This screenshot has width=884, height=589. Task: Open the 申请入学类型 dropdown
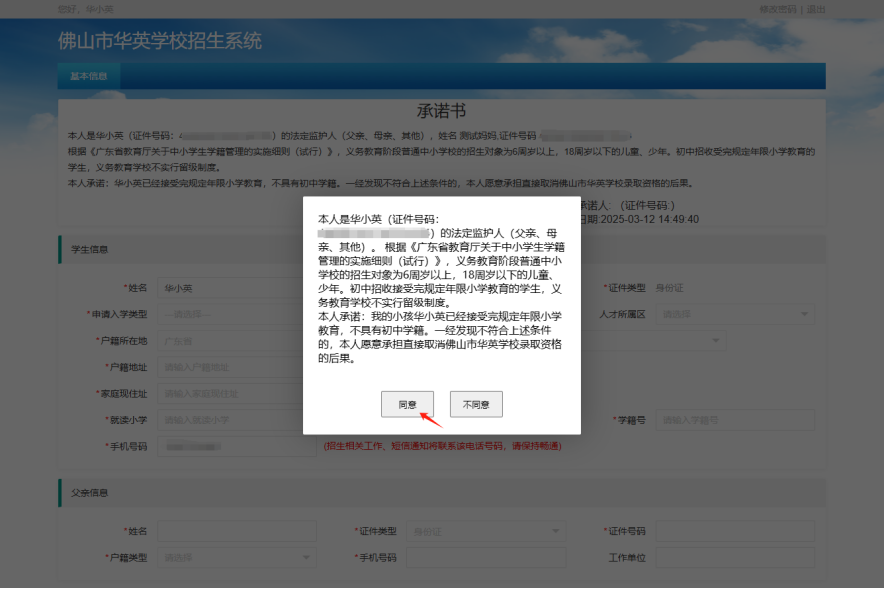click(231, 314)
